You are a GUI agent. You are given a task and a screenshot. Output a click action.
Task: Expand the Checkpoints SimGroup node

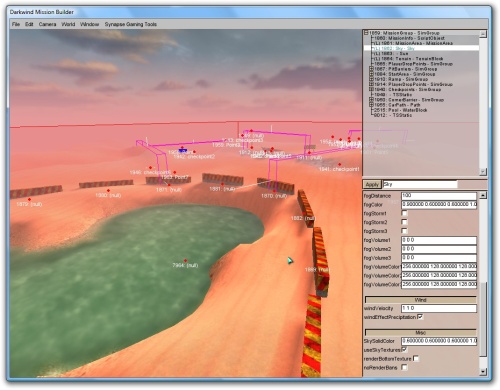[x=371, y=89]
